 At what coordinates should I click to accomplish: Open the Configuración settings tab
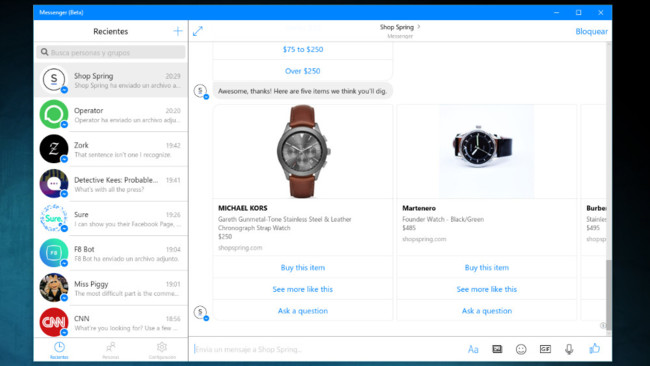click(162, 350)
